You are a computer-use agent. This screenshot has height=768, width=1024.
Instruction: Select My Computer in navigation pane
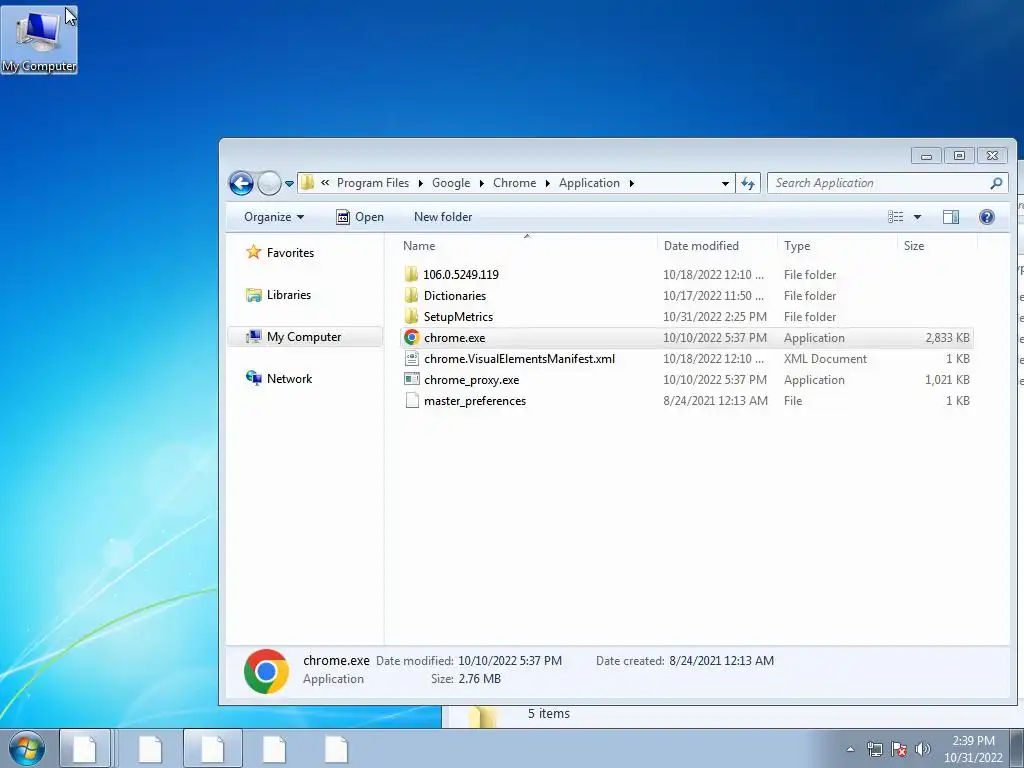click(305, 337)
